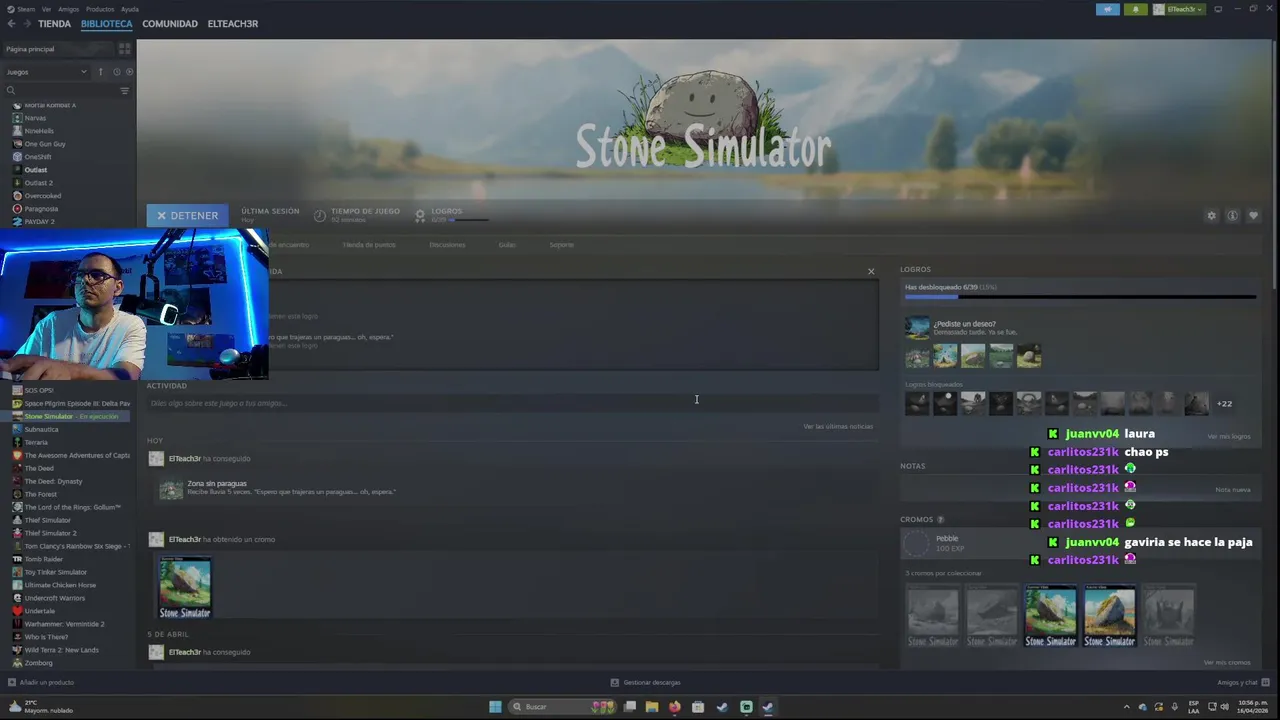
Task: Go back with the navigation back arrow
Action: pos(11,24)
